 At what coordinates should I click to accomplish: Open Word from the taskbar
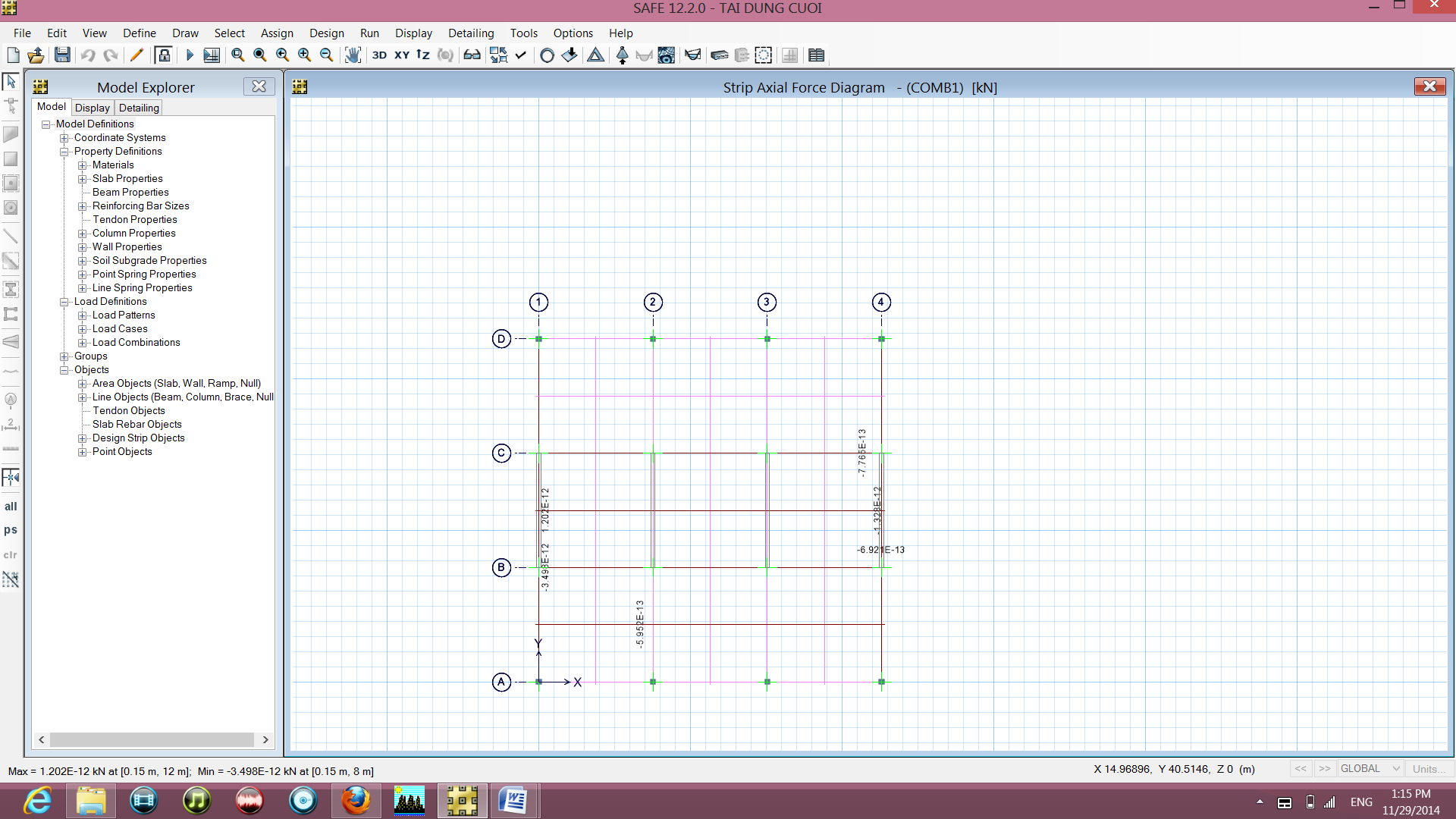[x=515, y=801]
